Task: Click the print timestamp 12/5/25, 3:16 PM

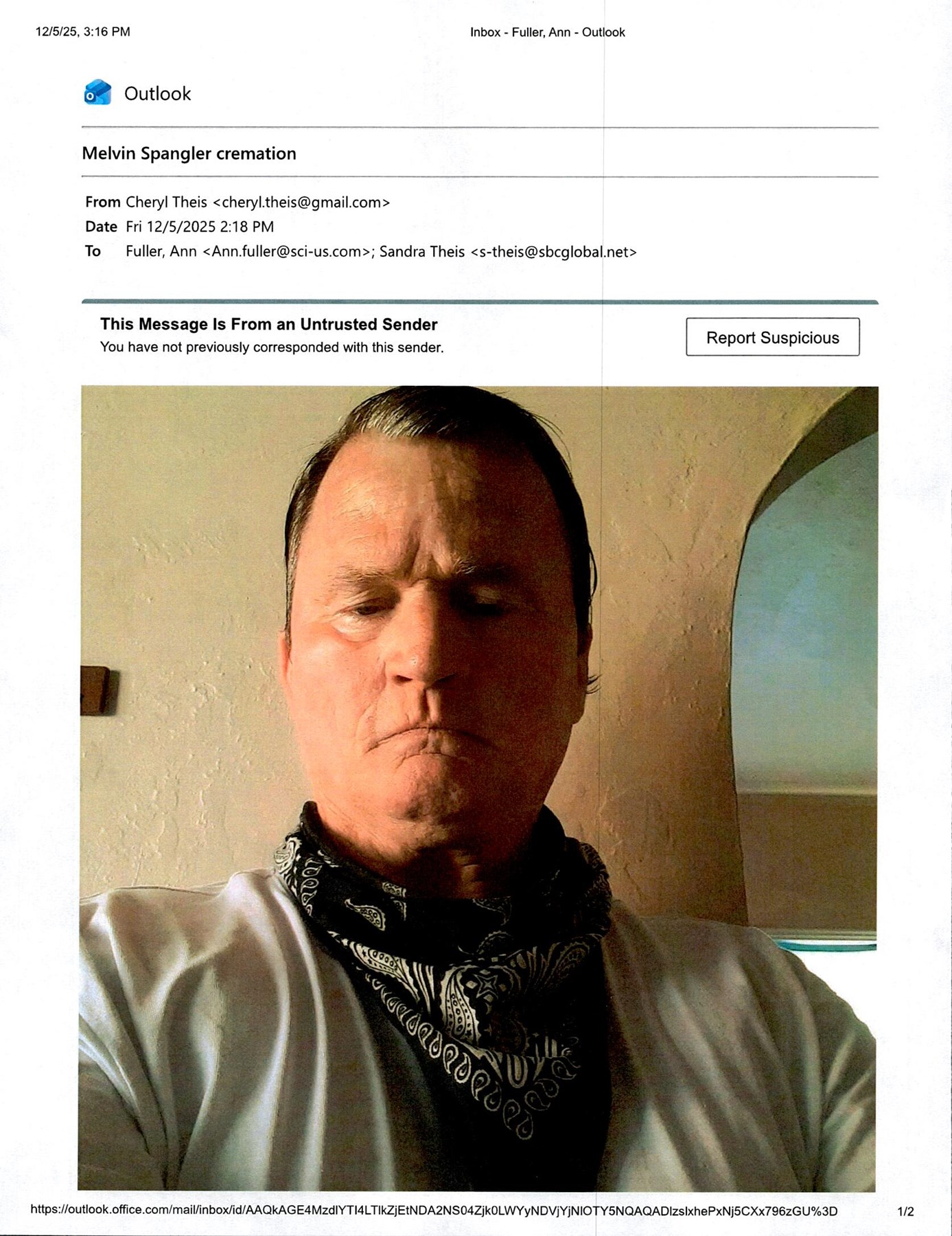Action: [x=83, y=32]
